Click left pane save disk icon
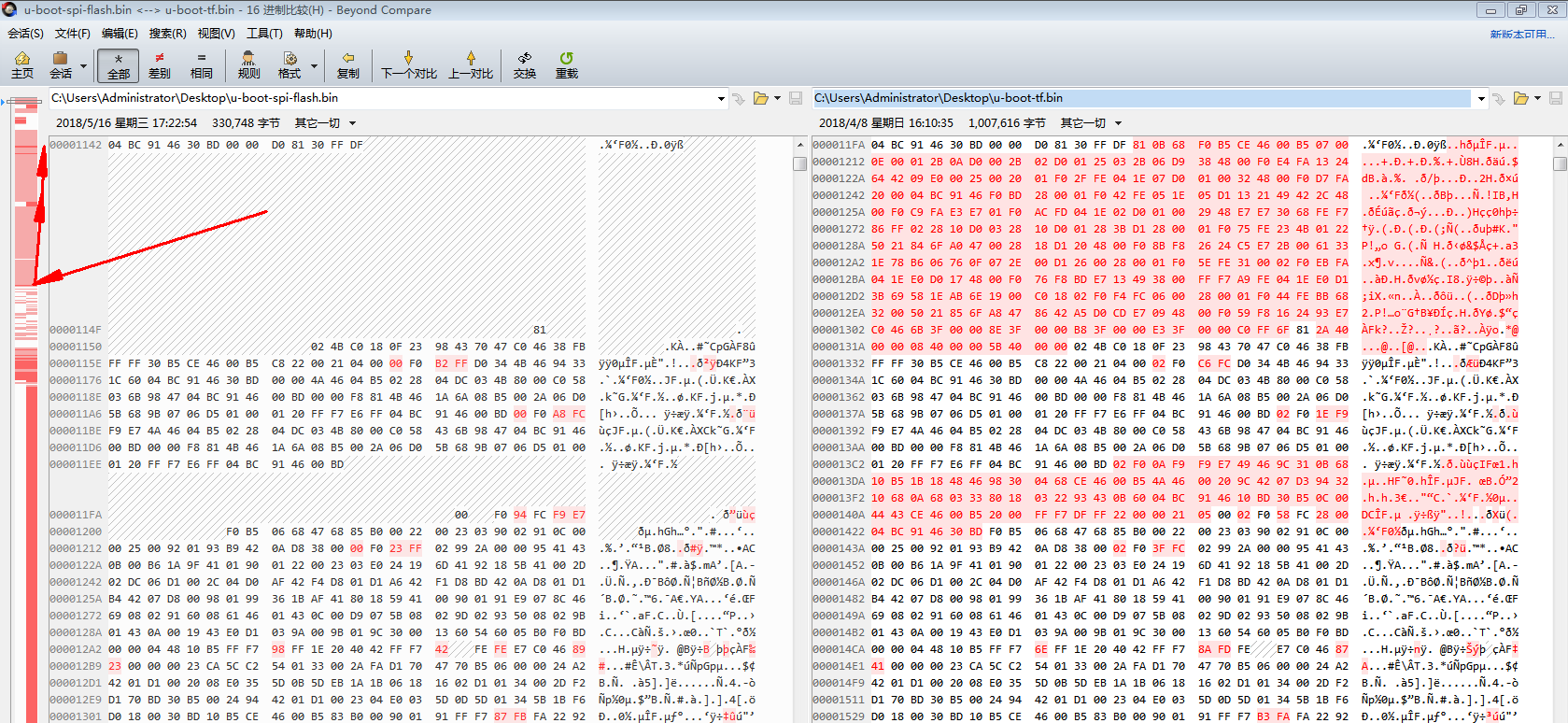1568x723 pixels. [x=796, y=98]
